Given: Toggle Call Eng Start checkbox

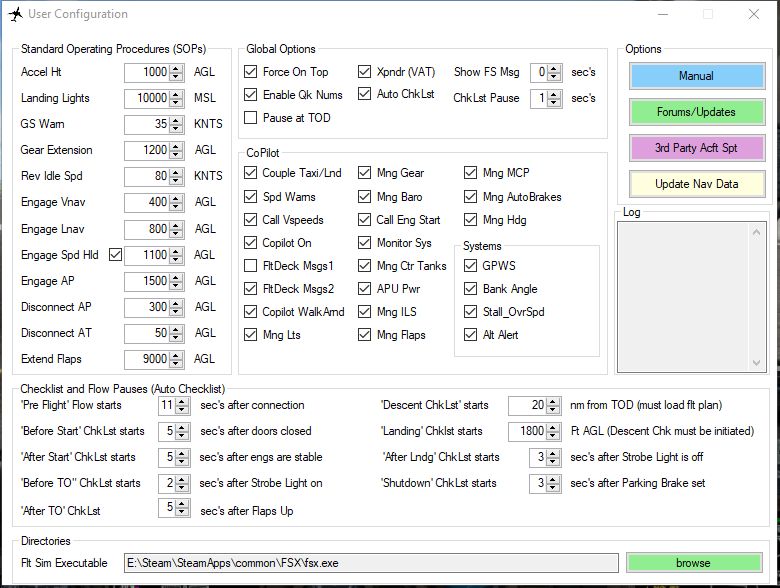Looking at the screenshot, I should pos(365,219).
